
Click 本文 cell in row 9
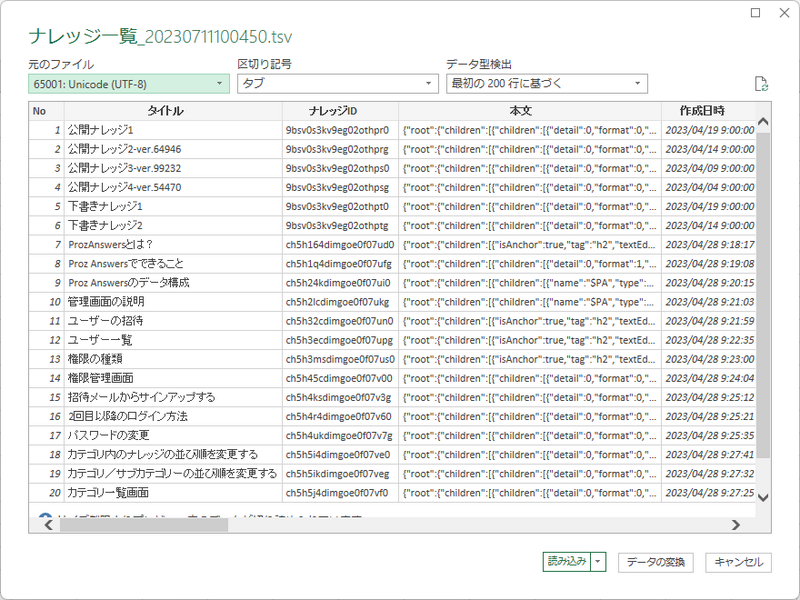pos(530,283)
